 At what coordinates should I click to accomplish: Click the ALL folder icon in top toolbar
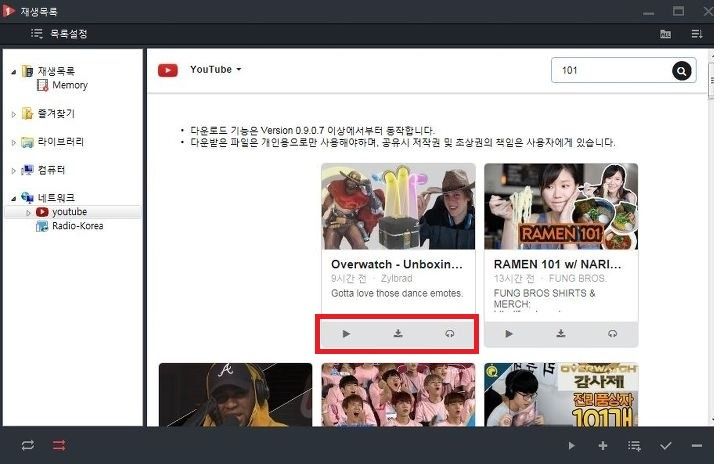point(665,34)
